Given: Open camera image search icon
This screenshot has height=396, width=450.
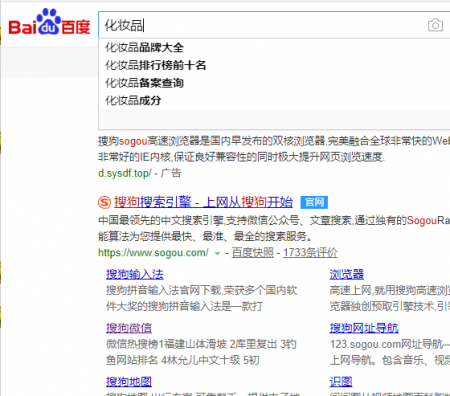Looking at the screenshot, I should [x=435, y=25].
